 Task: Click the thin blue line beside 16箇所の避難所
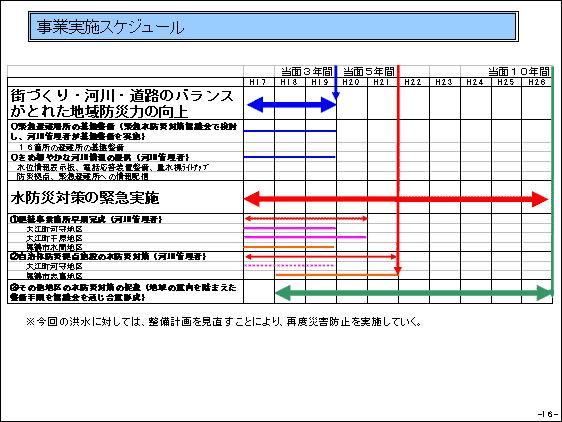(290, 131)
